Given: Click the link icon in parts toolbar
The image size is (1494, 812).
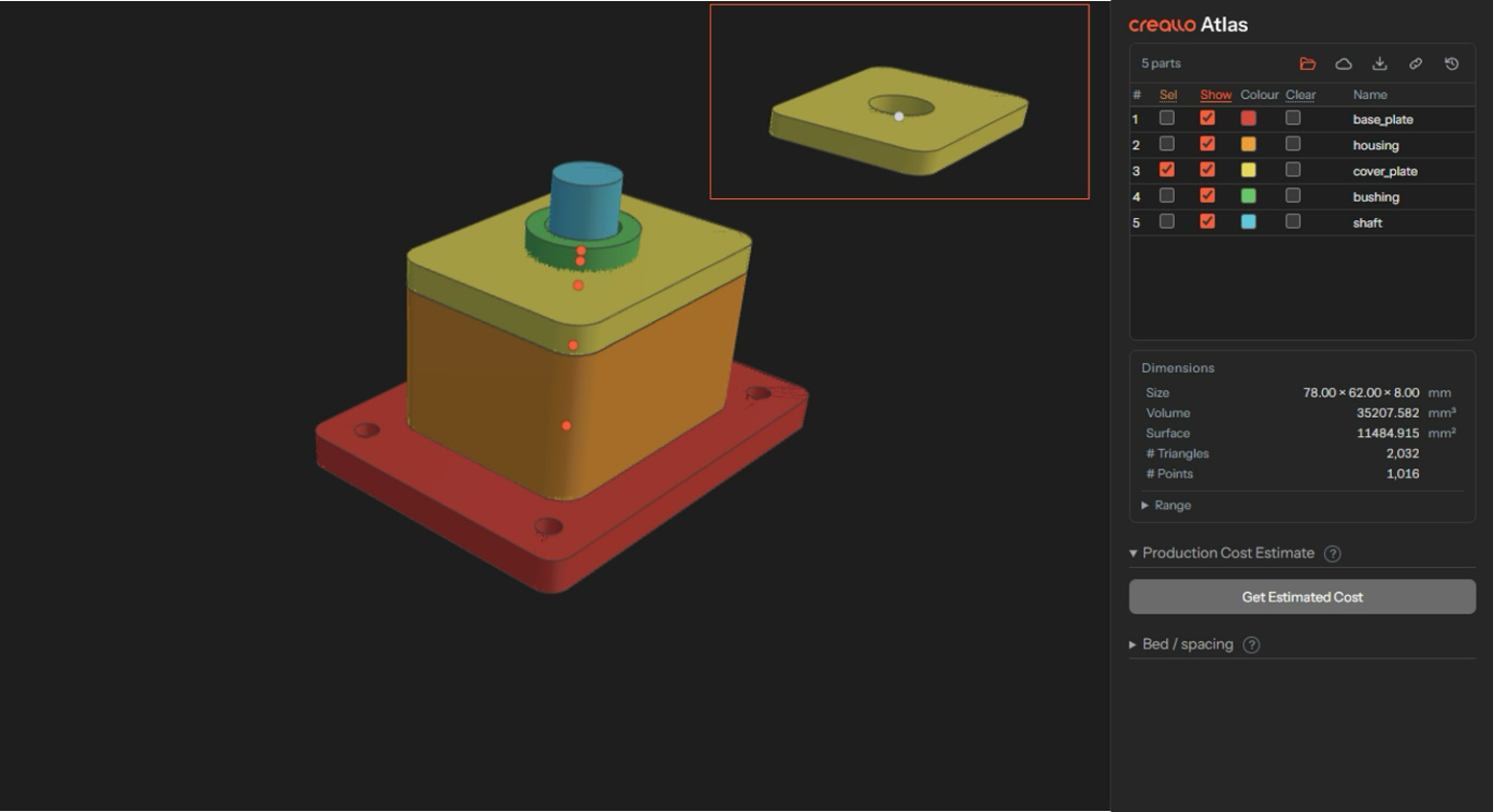Looking at the screenshot, I should [x=1416, y=63].
